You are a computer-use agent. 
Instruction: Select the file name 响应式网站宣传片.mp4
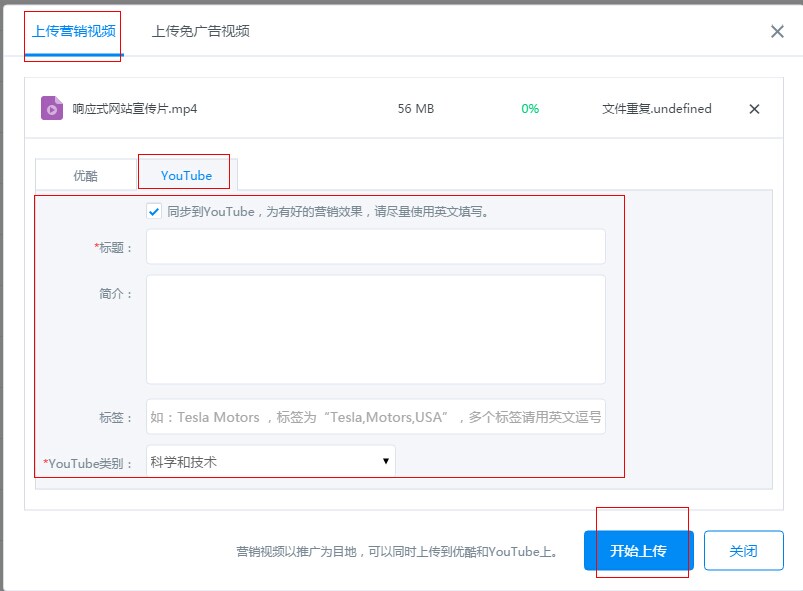(x=135, y=109)
